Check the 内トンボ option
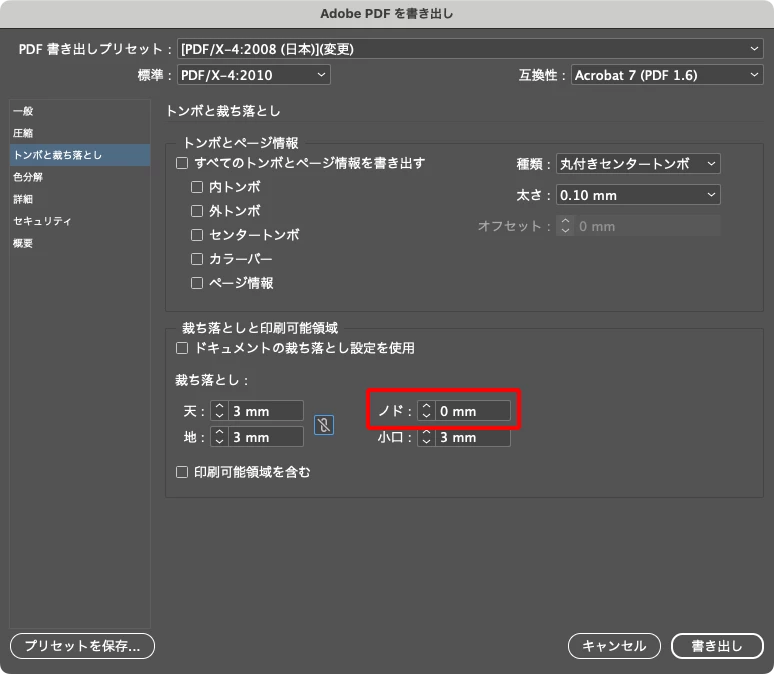 [197, 187]
